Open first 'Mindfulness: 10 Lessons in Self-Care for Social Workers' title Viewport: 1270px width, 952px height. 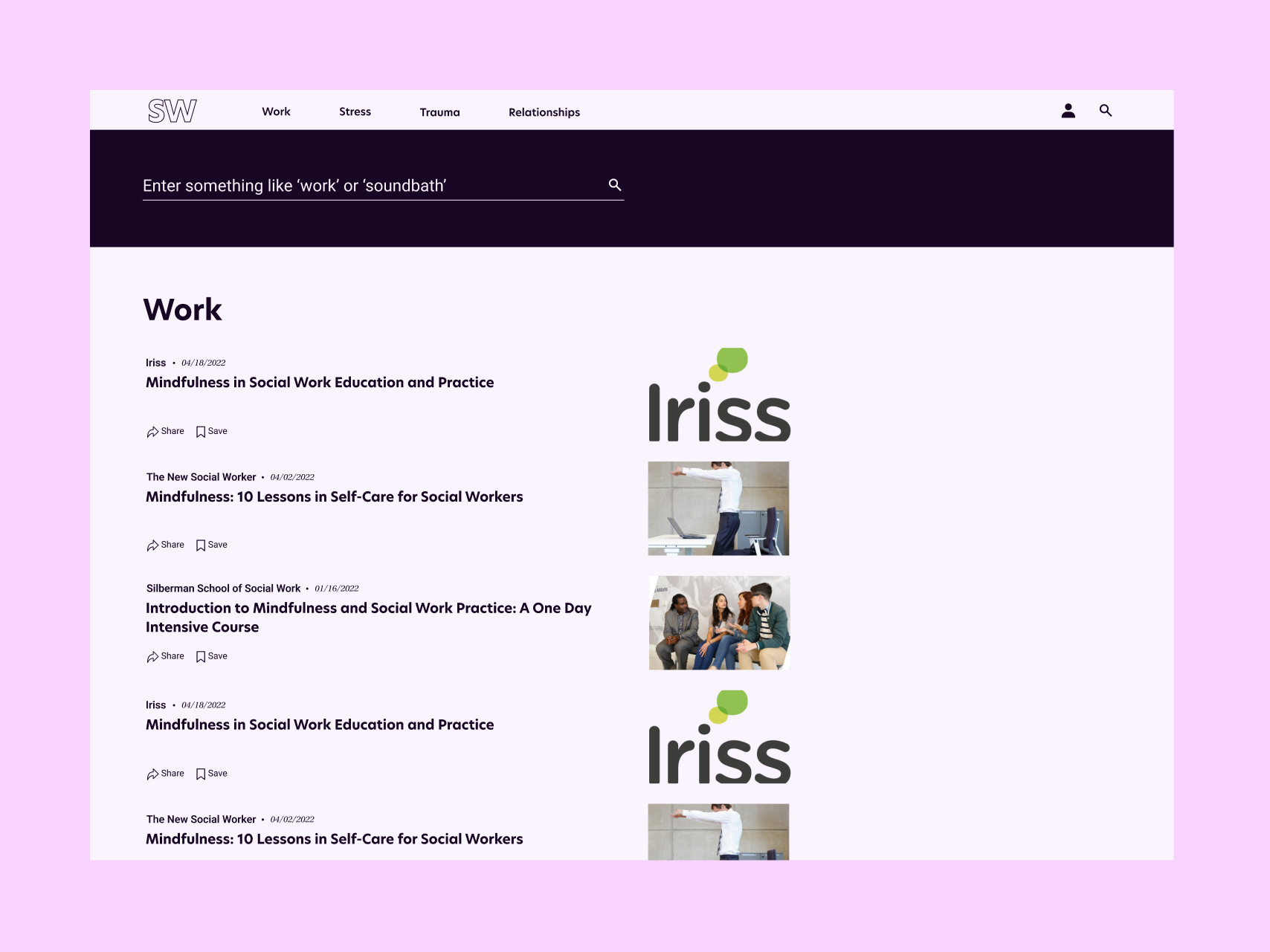click(335, 497)
